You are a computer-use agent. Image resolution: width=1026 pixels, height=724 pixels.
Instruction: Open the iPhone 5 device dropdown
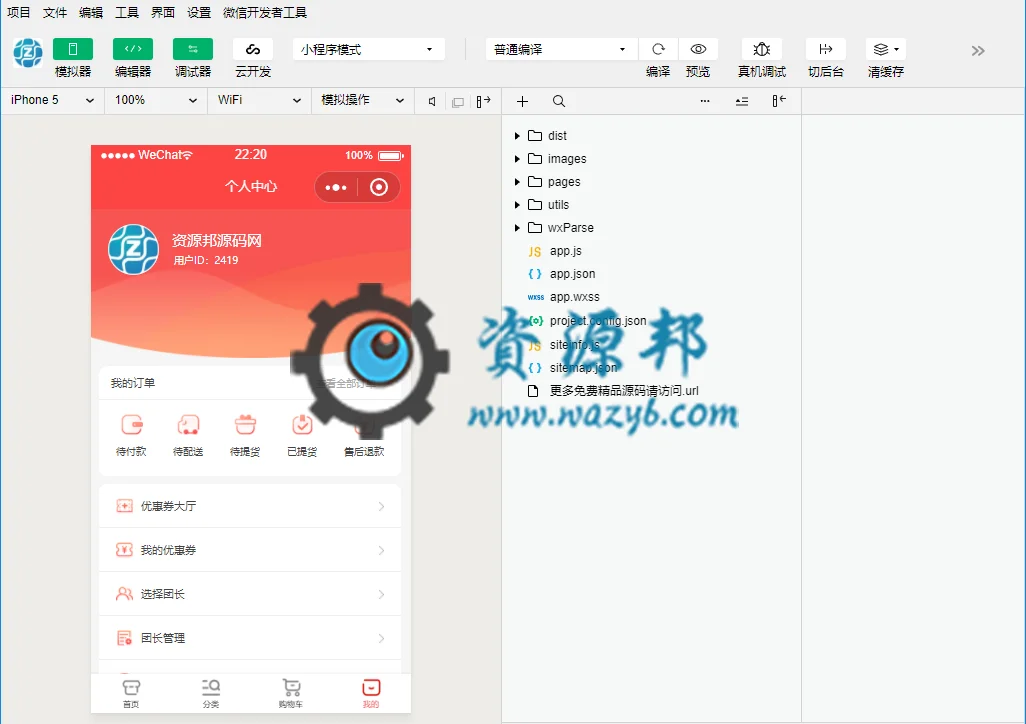pyautogui.click(x=52, y=100)
